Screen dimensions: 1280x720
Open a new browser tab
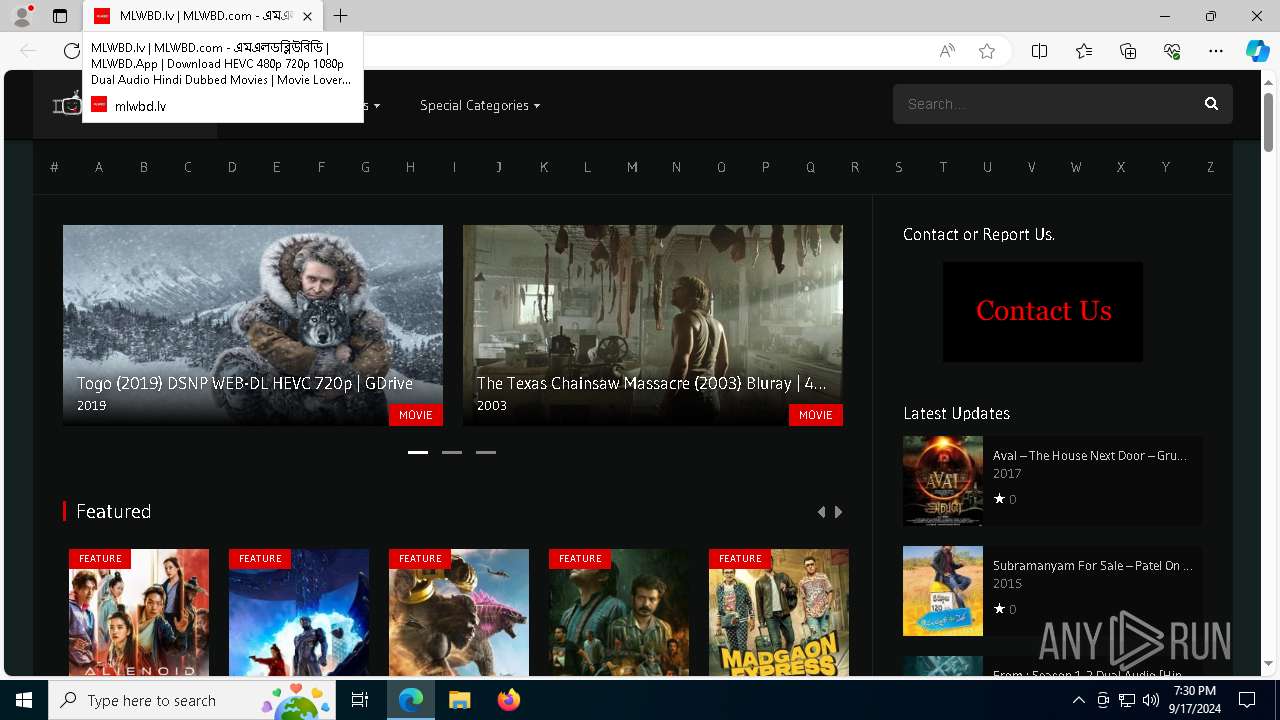(x=341, y=16)
